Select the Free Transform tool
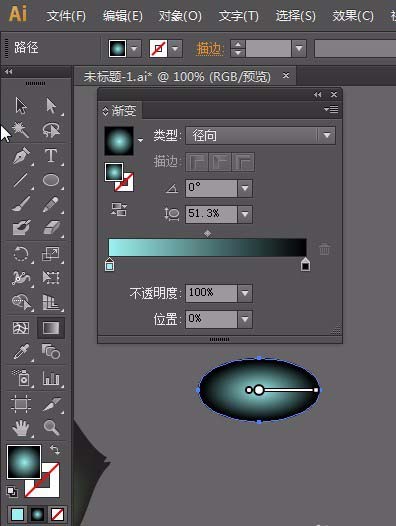 pyautogui.click(x=51, y=278)
